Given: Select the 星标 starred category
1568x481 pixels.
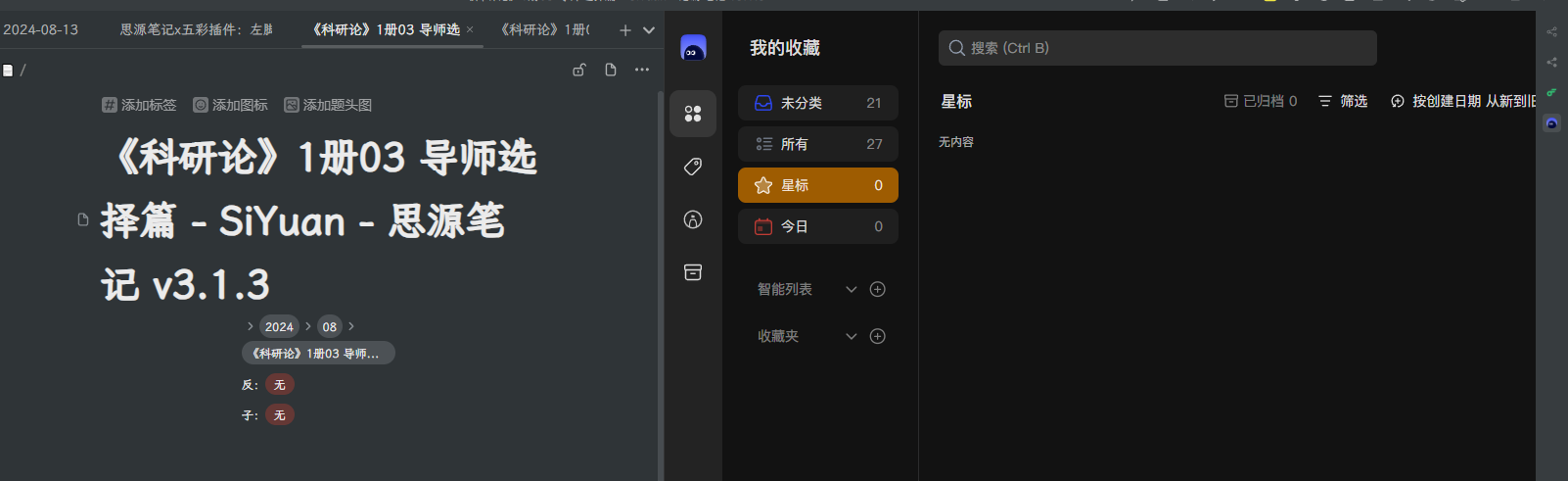Looking at the screenshot, I should [818, 185].
